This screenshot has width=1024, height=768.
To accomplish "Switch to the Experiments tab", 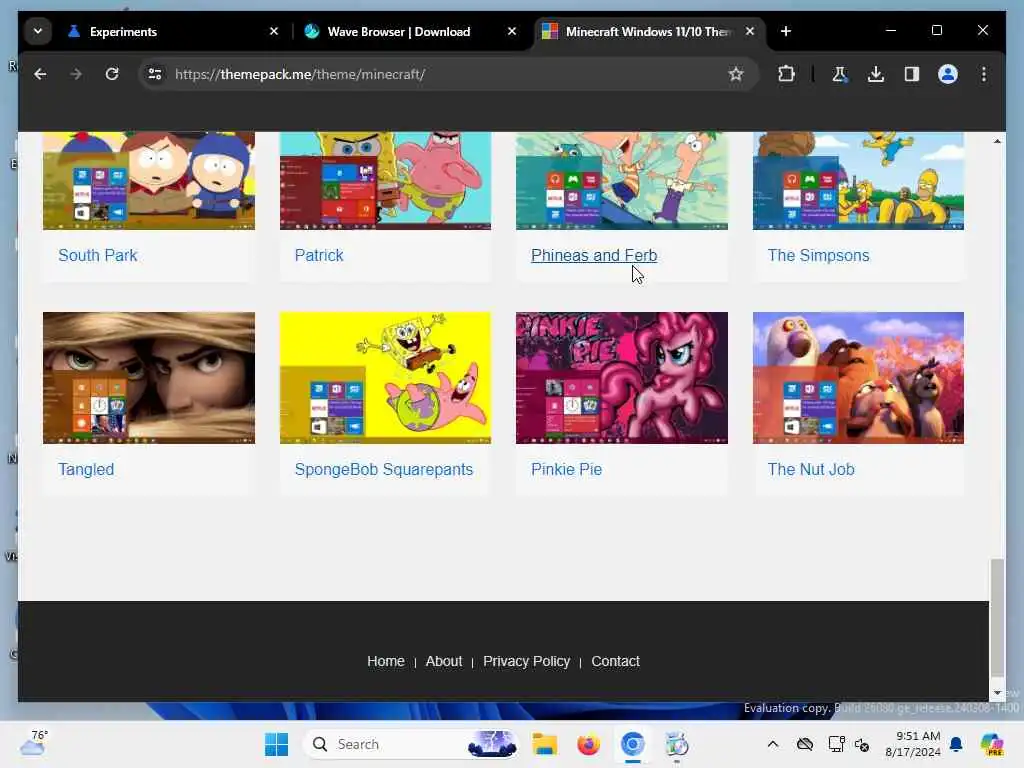I will coord(174,31).
